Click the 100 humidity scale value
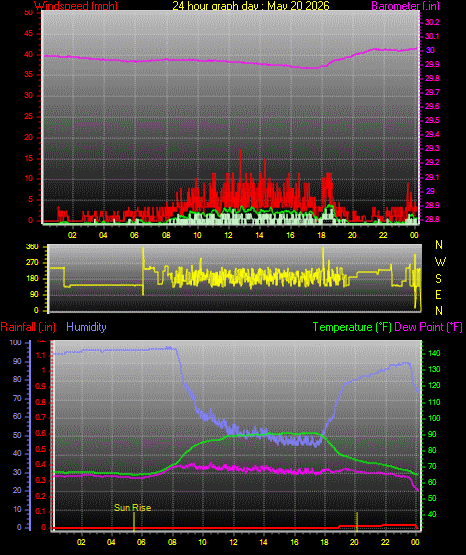Image resolution: width=466 pixels, height=555 pixels. (x=16, y=342)
